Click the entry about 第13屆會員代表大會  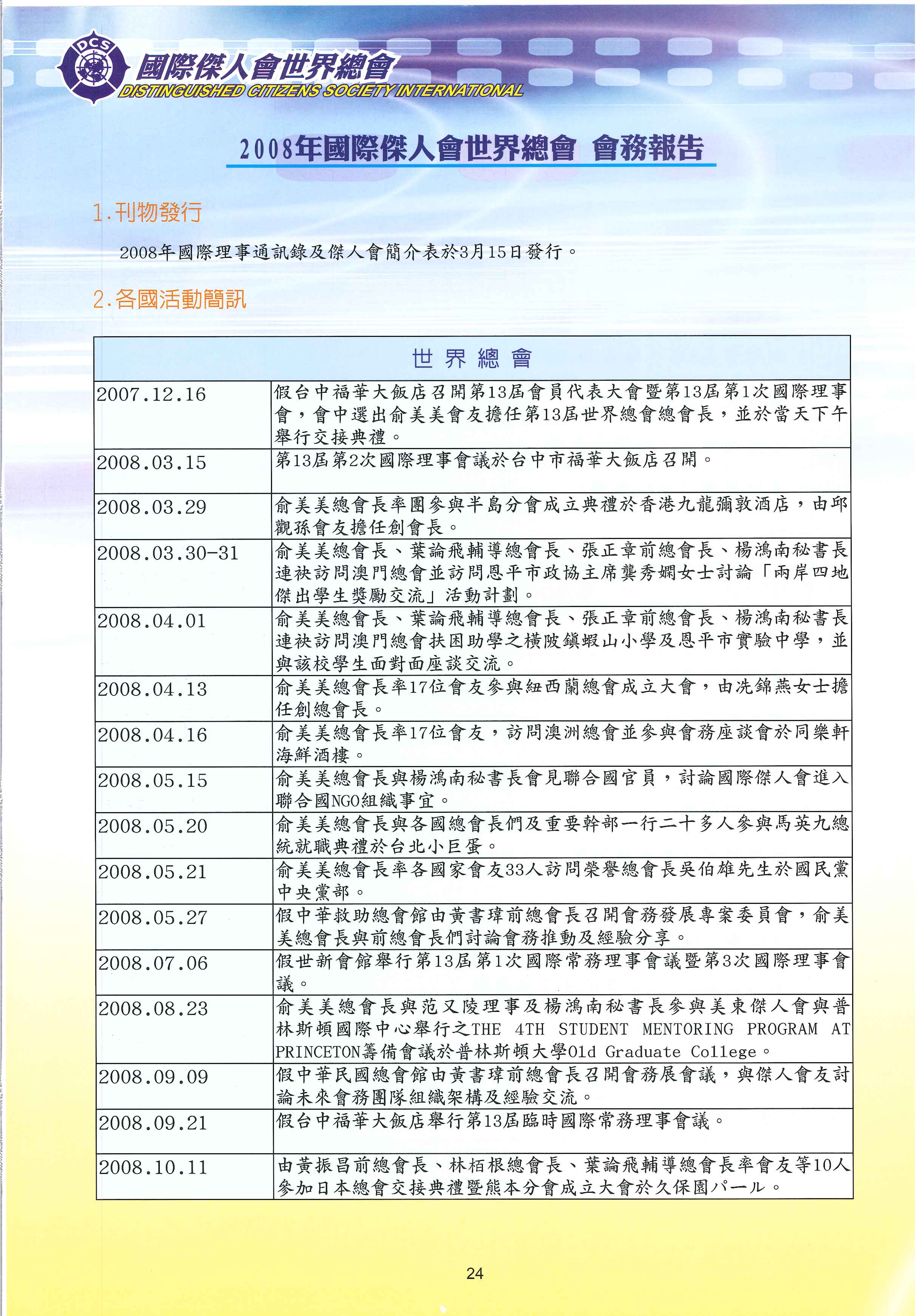560,414
